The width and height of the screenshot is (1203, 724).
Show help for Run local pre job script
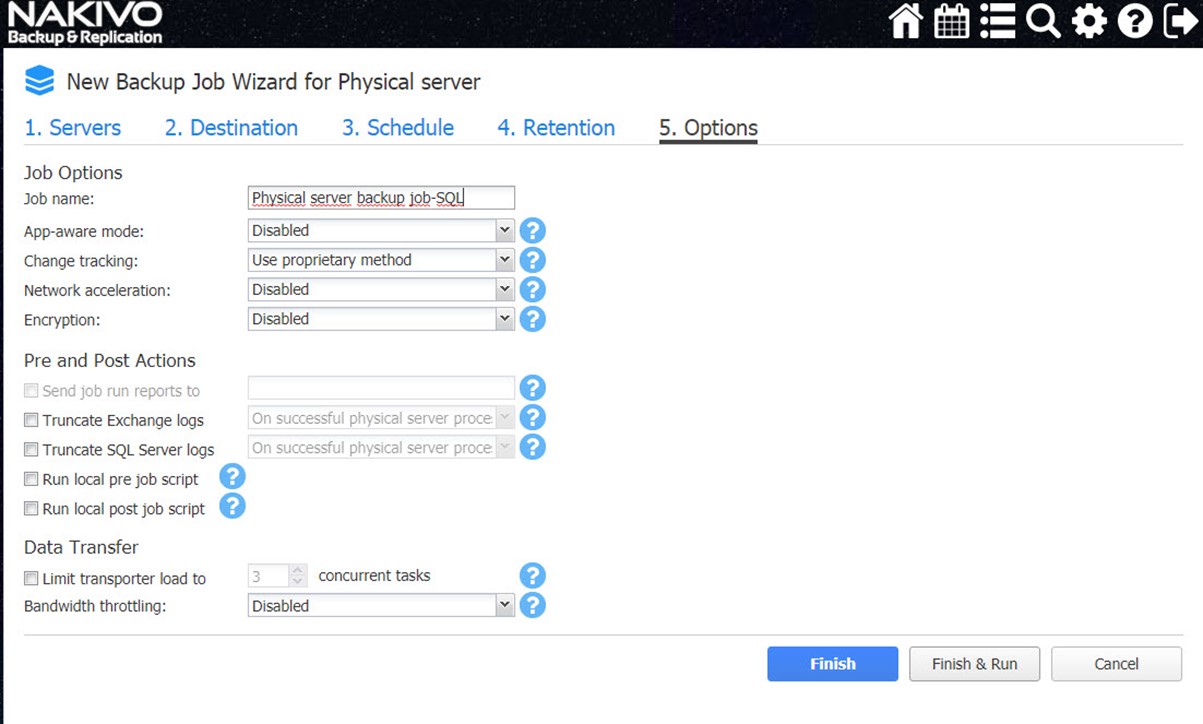click(x=232, y=477)
